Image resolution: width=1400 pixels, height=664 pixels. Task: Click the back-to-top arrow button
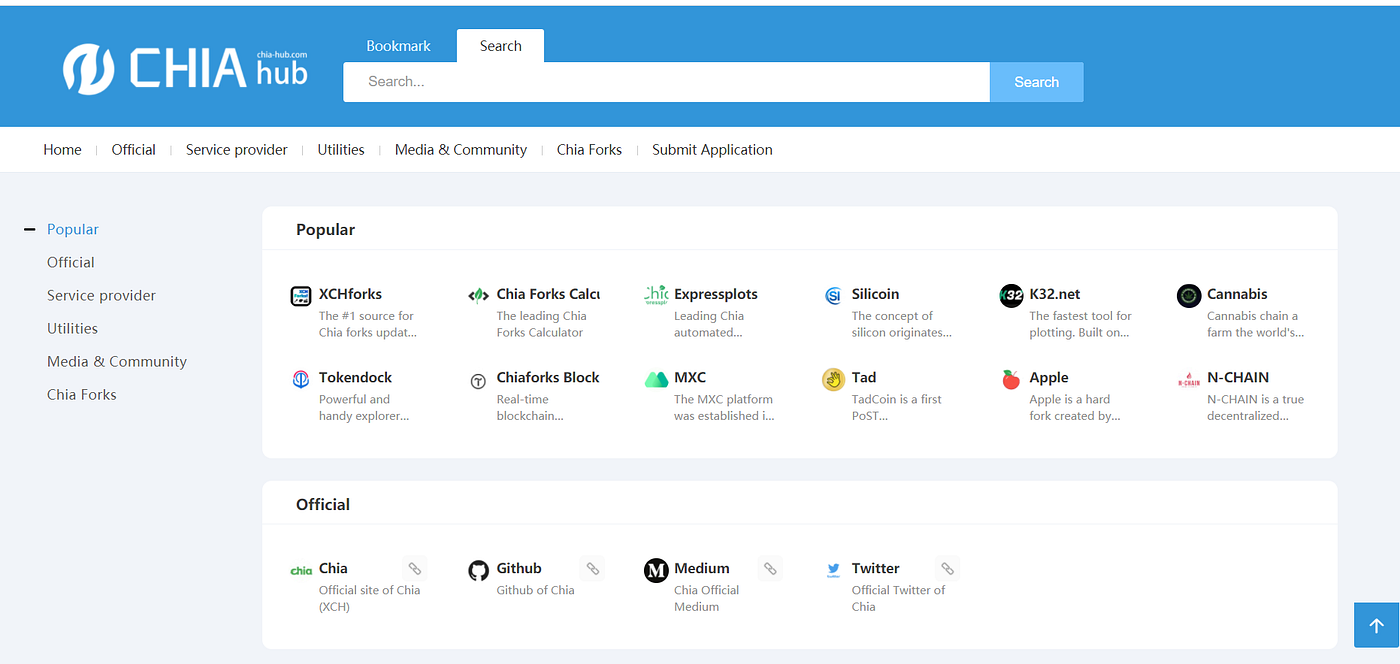pos(1376,625)
